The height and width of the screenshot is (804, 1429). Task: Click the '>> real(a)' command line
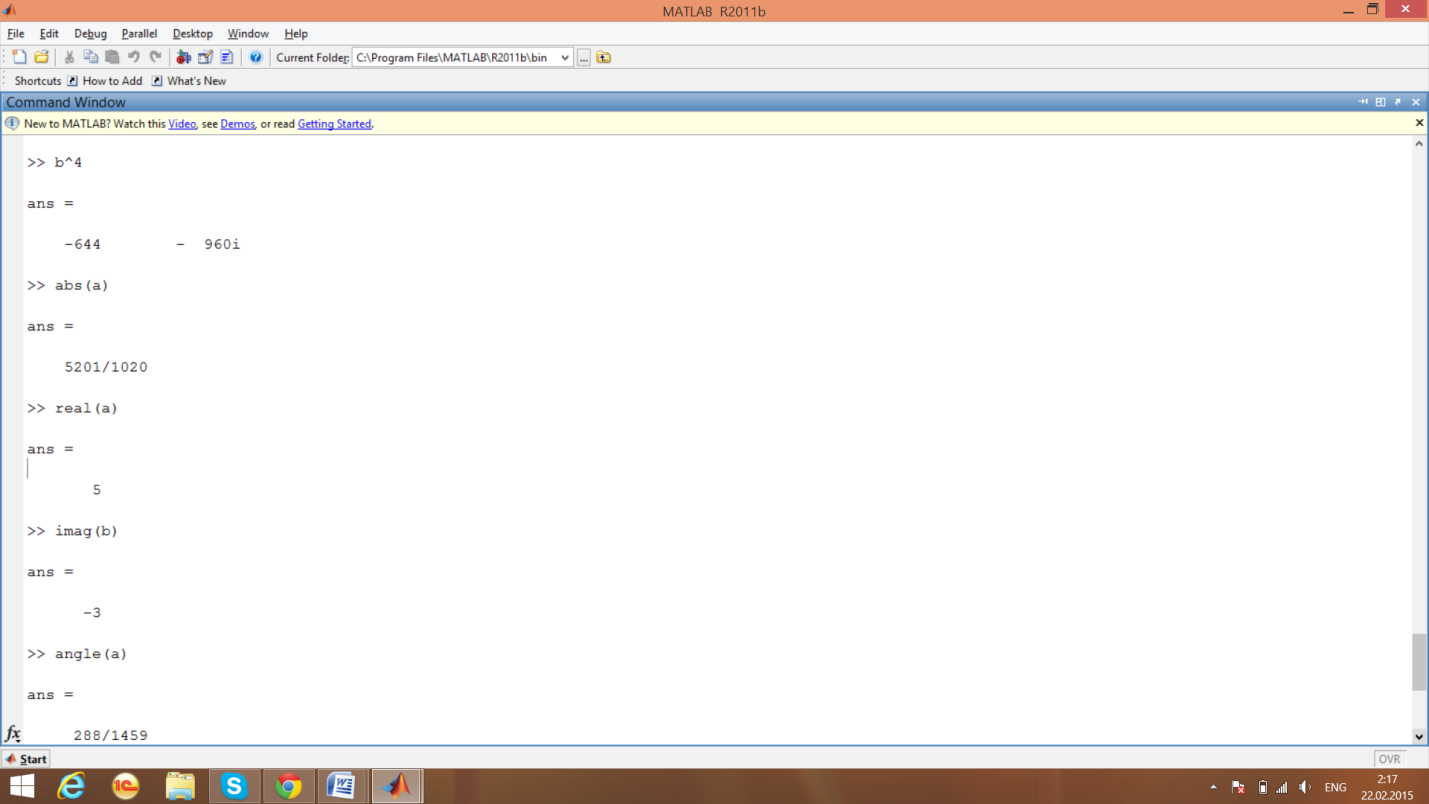pos(72,408)
